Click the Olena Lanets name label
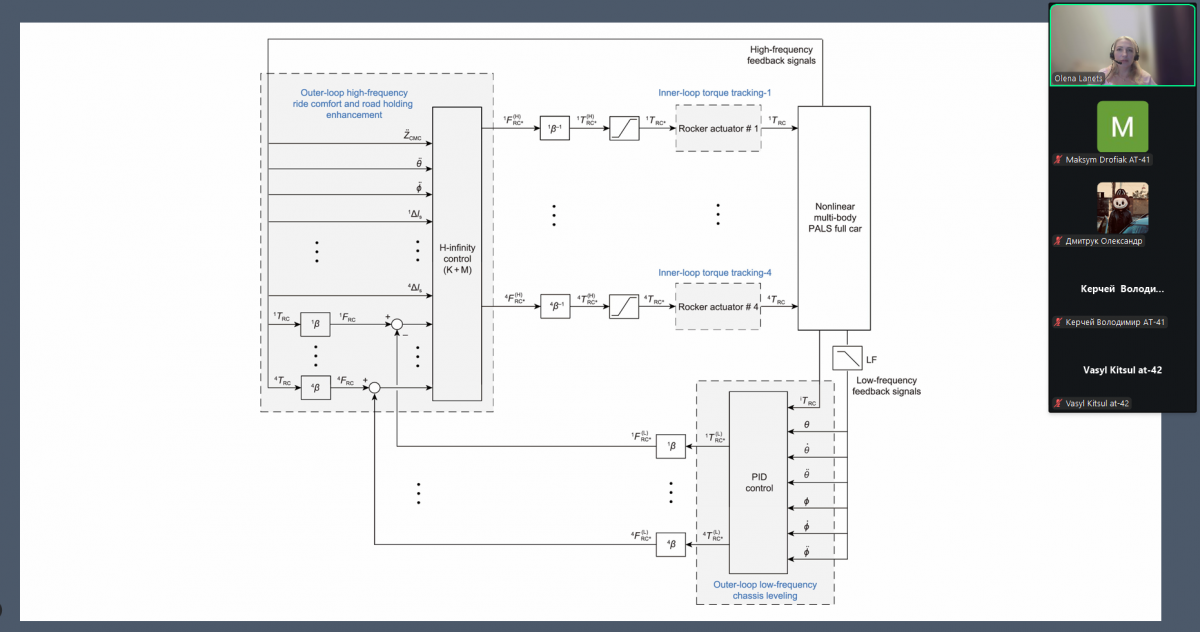 1080,78
